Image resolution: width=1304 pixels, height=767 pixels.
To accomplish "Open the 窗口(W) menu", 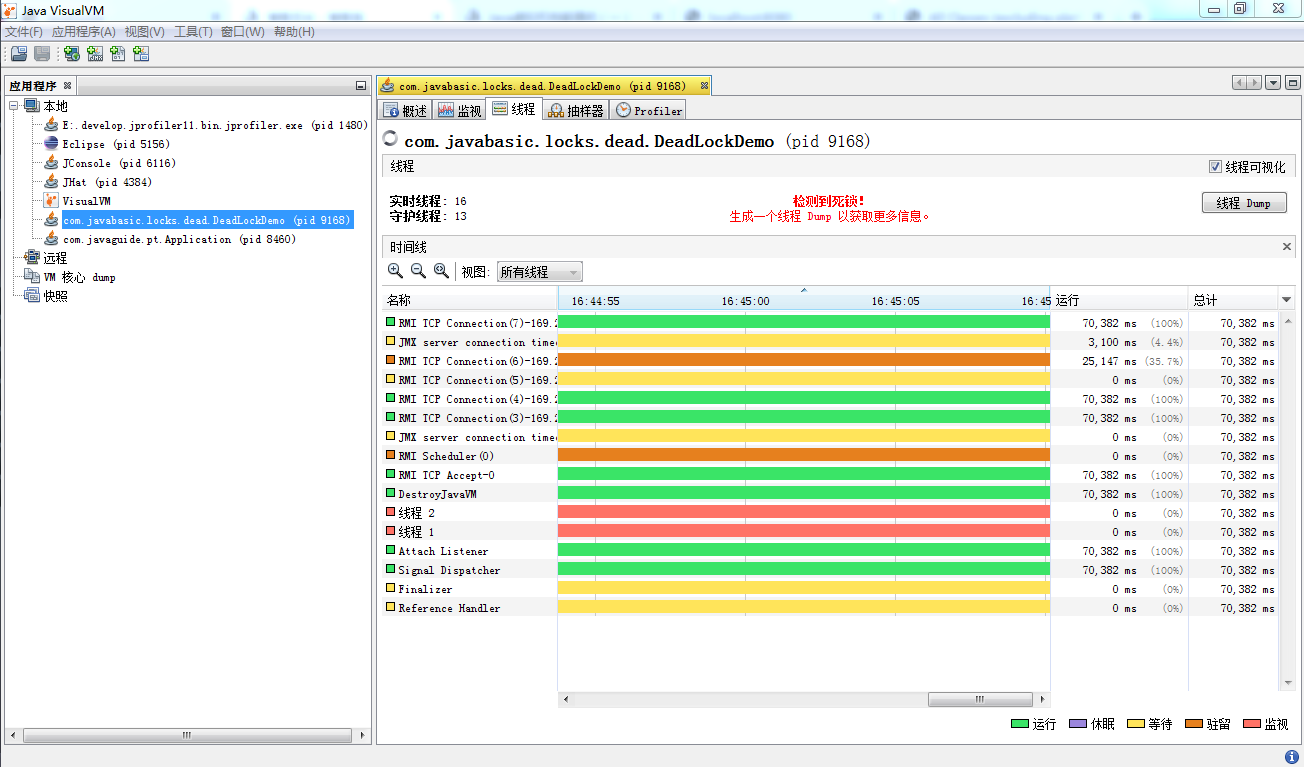I will point(243,32).
